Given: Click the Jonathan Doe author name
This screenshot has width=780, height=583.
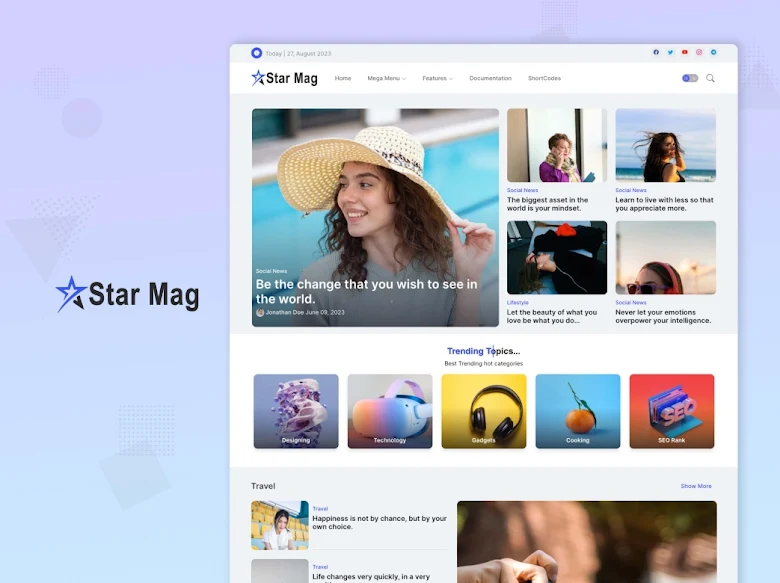Looking at the screenshot, I should (x=285, y=312).
